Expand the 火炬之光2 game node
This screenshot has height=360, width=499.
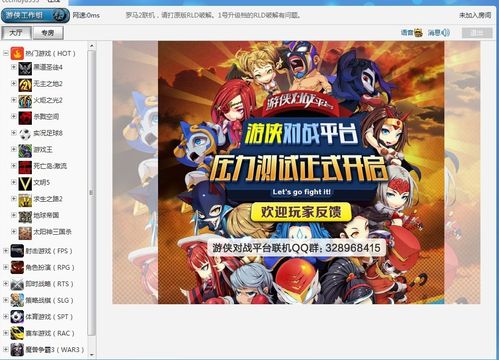pyautogui.click(x=14, y=100)
